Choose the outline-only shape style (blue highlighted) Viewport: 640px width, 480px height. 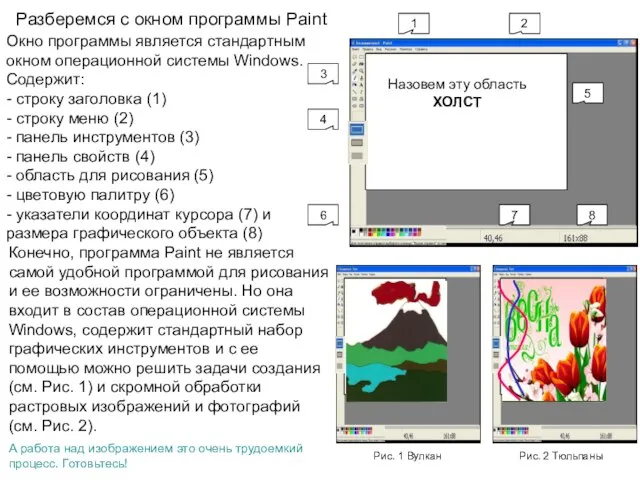pos(357,130)
